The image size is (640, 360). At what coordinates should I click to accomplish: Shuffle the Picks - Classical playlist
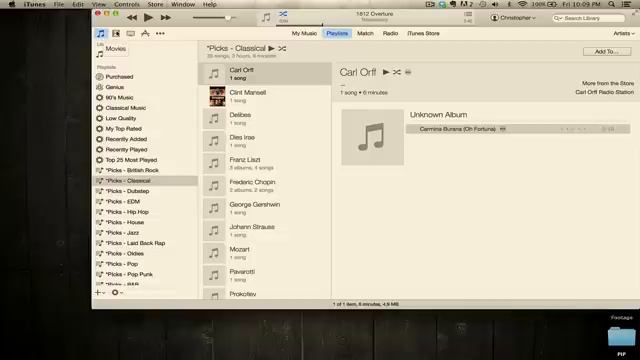[282, 49]
